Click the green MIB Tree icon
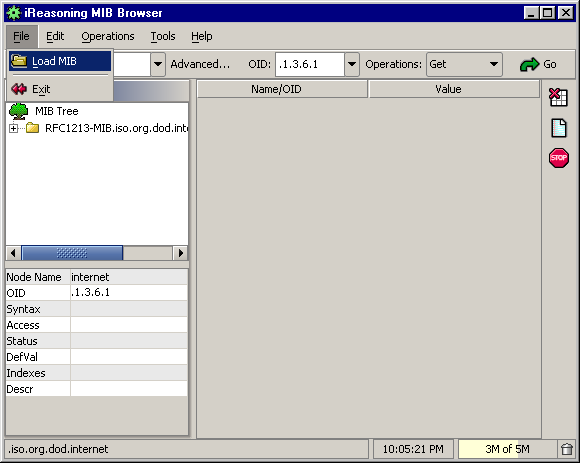Image resolution: width=580 pixels, height=463 pixels. click(18, 111)
